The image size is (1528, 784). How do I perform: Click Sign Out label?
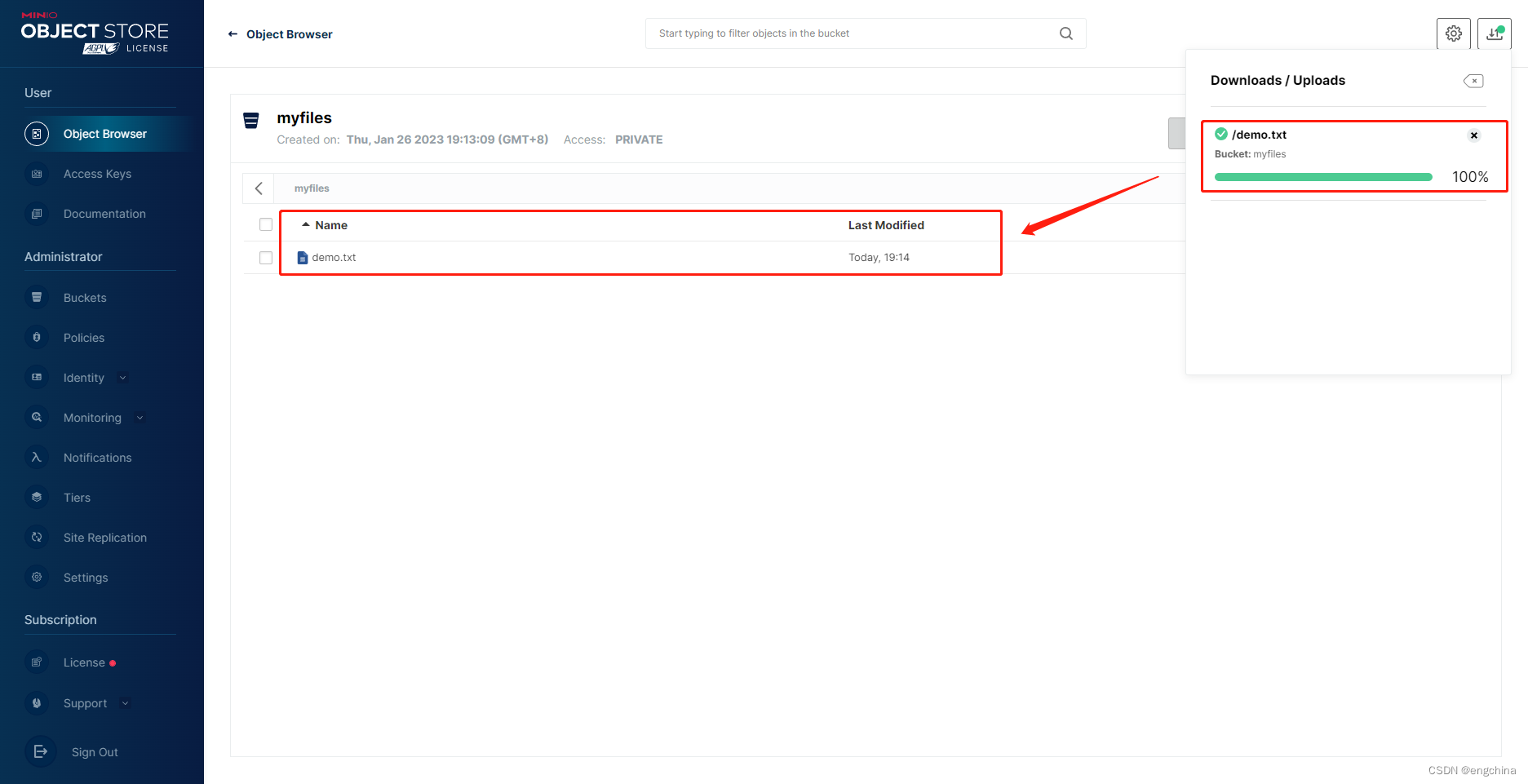tap(95, 752)
